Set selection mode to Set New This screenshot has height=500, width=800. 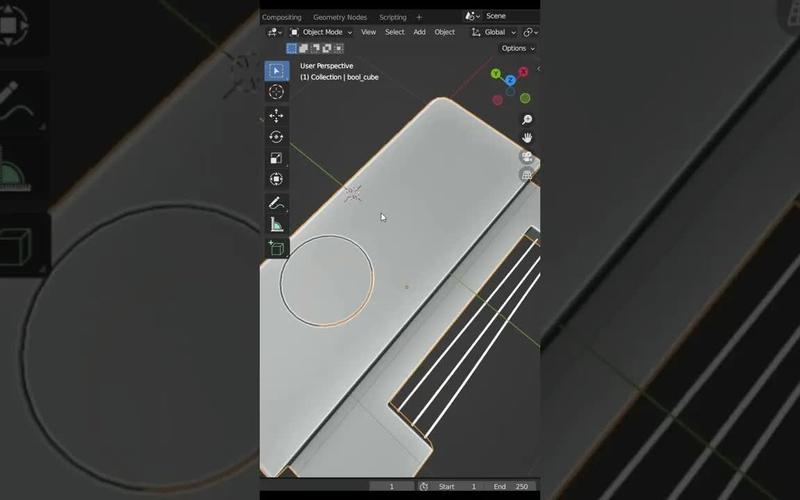point(291,48)
